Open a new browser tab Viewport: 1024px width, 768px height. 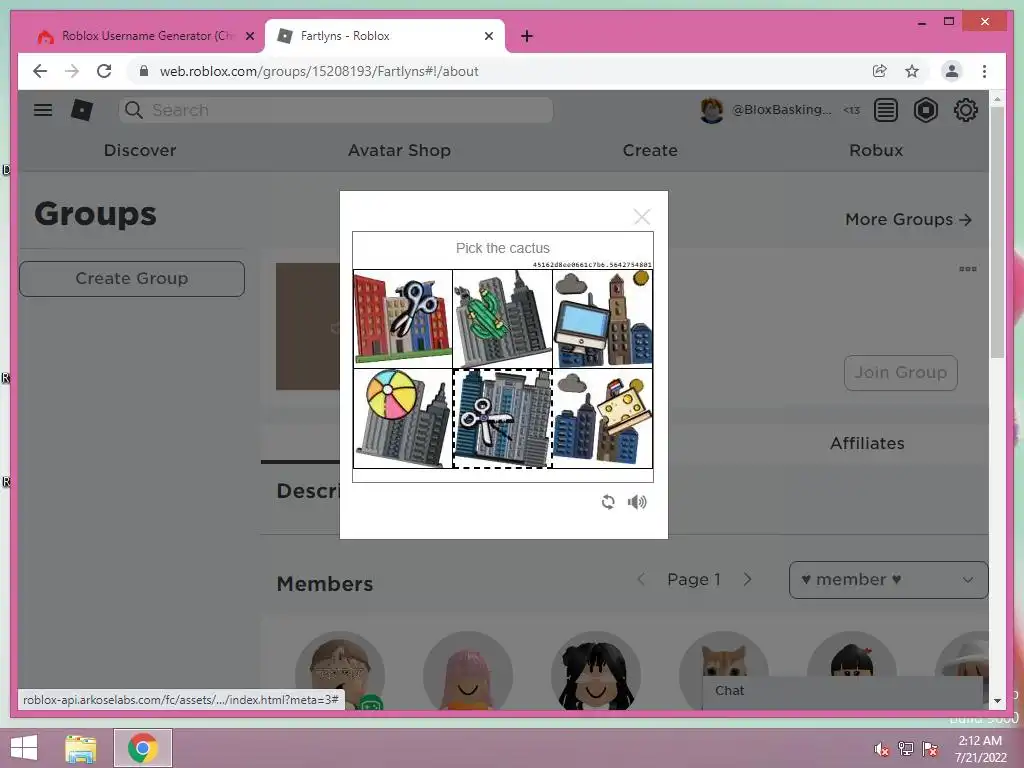point(527,36)
